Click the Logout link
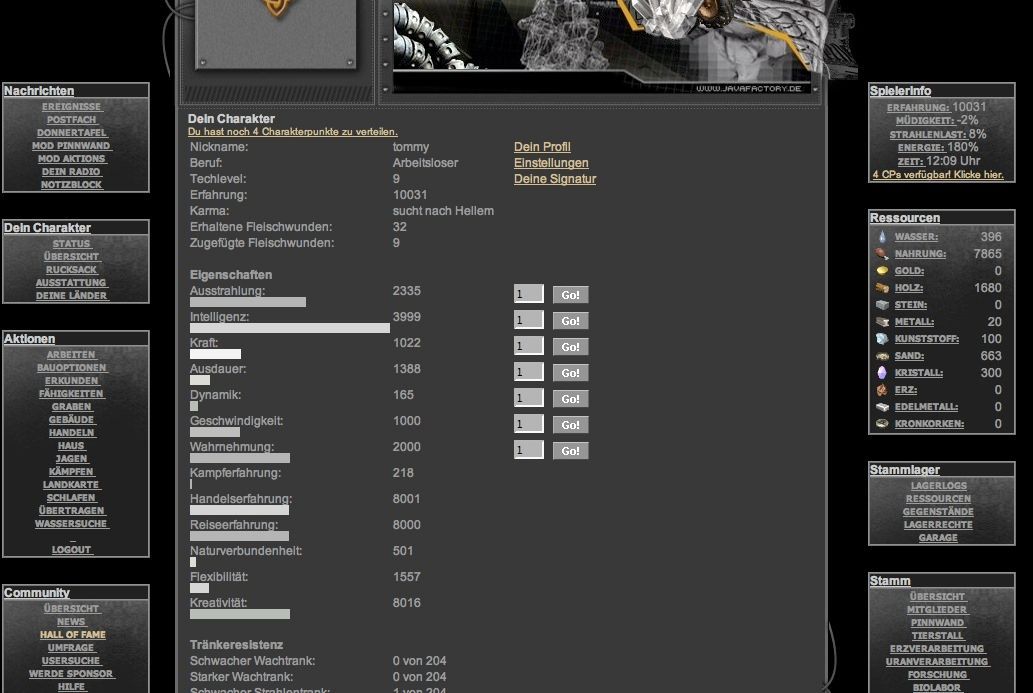 (x=71, y=549)
